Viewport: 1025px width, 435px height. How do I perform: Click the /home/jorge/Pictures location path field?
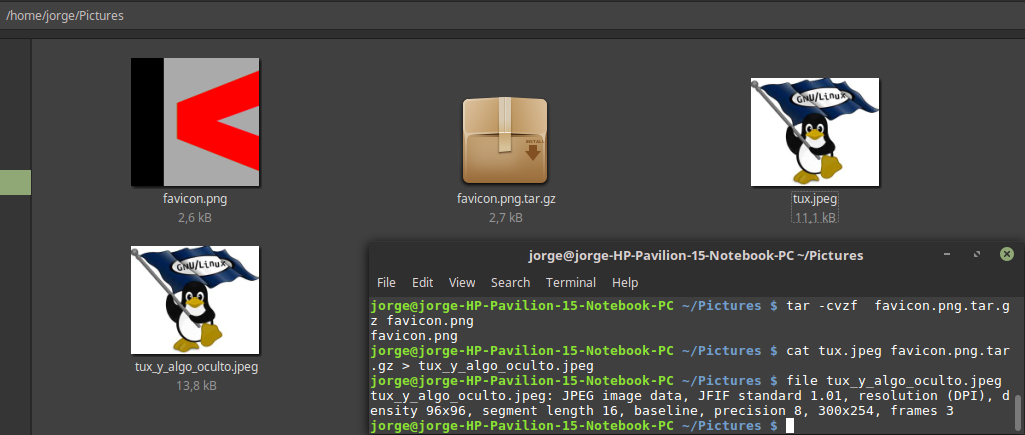[512, 15]
